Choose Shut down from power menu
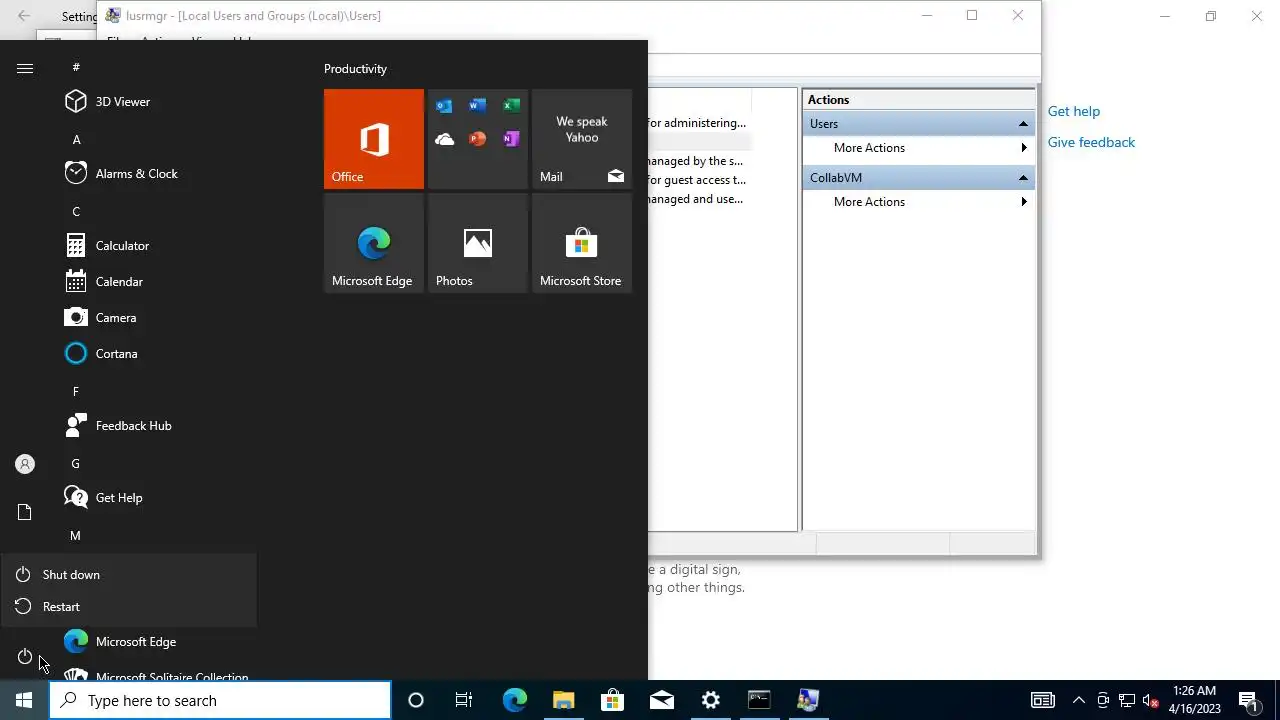Image resolution: width=1280 pixels, height=720 pixels. [128, 575]
